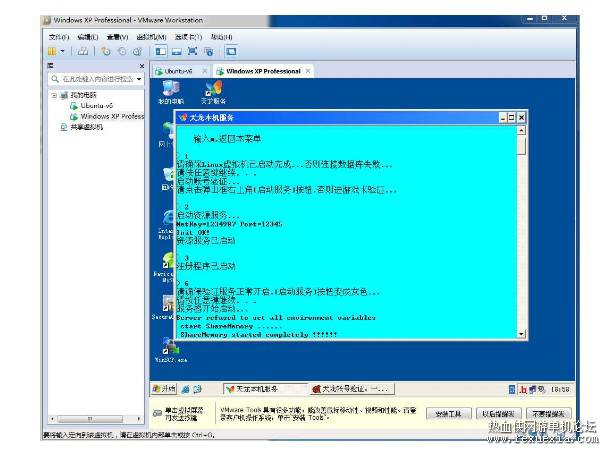This screenshot has width=607, height=454.
Task: Click the console view toolbar icon
Action: click(x=231, y=51)
